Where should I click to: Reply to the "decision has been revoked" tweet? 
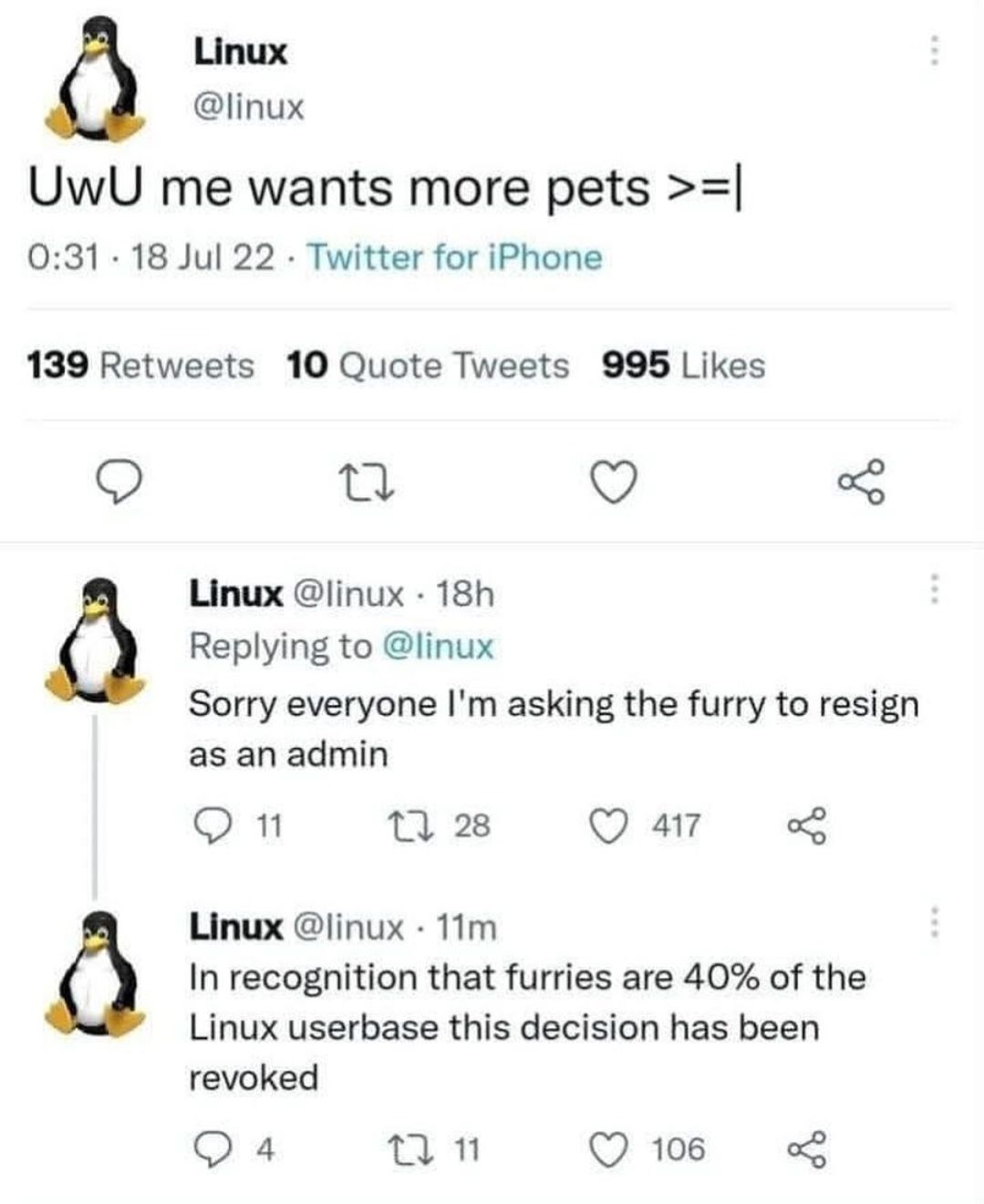[x=213, y=1149]
